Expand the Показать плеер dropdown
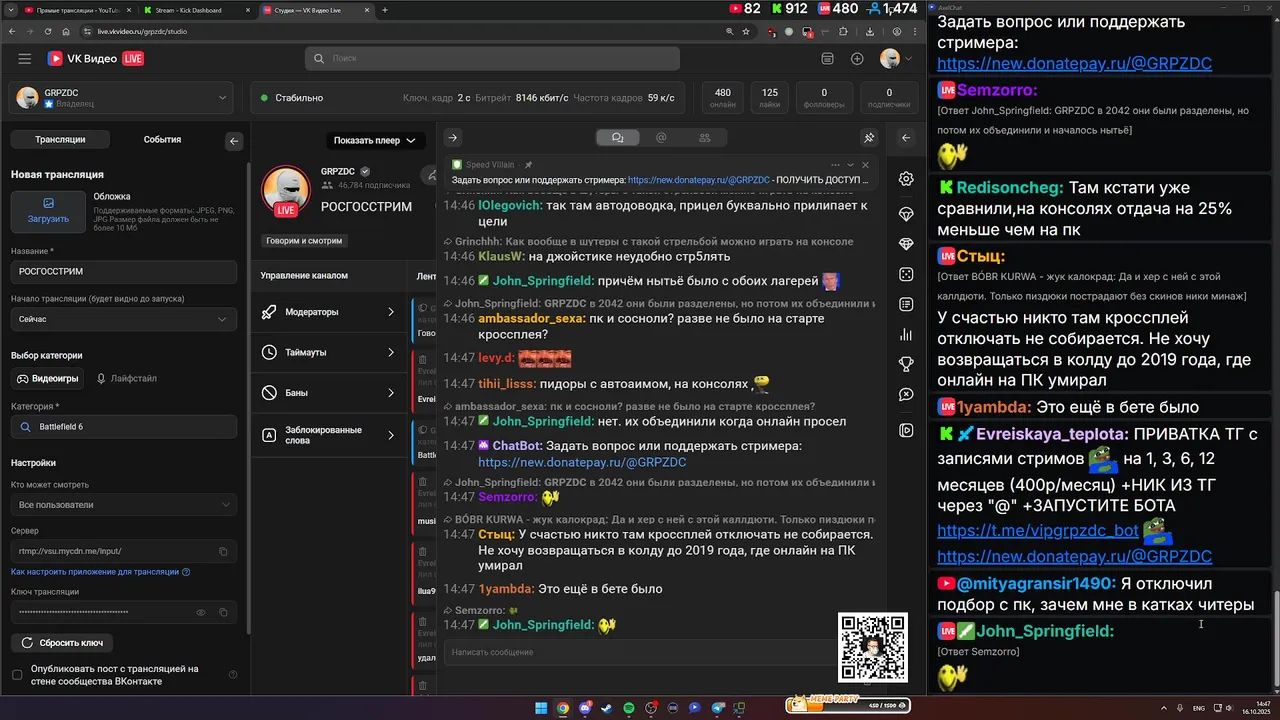The width and height of the screenshot is (1280, 720). (x=375, y=140)
